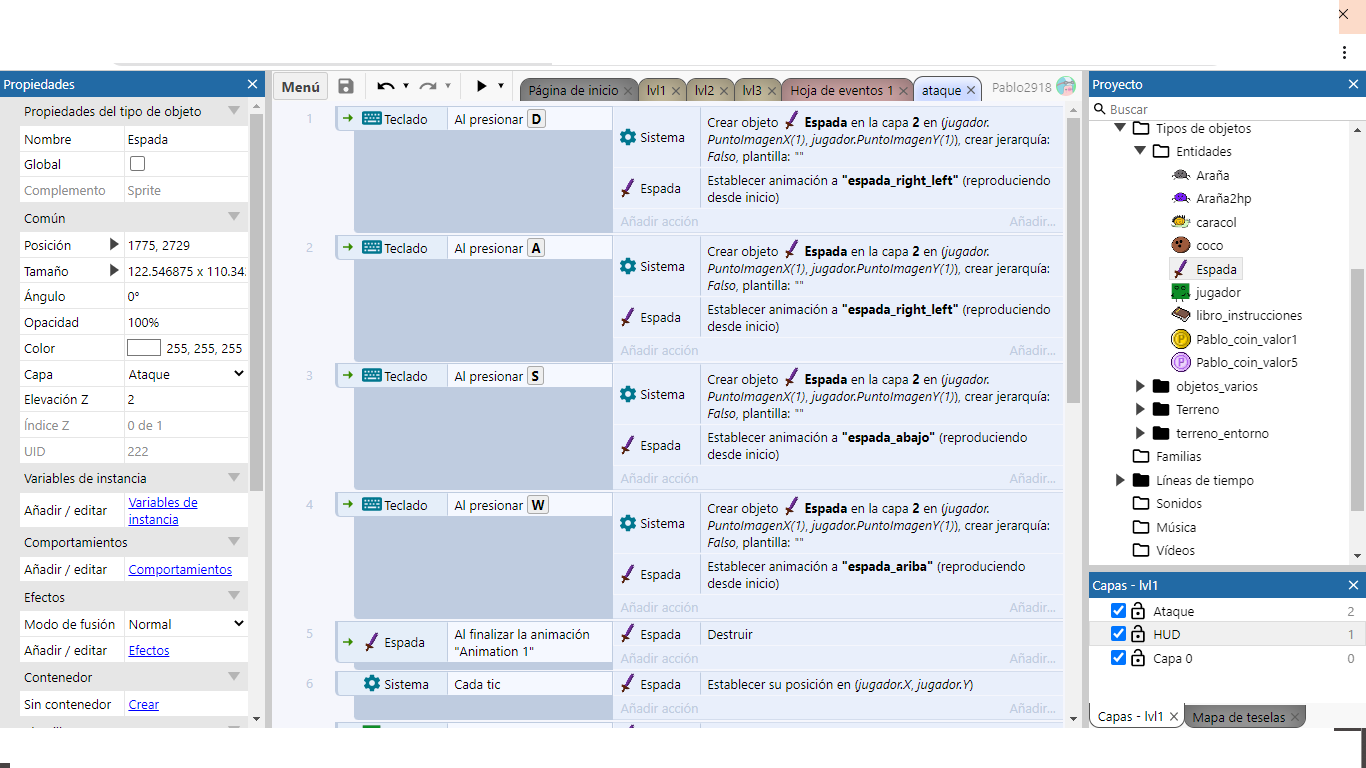Image resolution: width=1366 pixels, height=768 pixels.
Task: Open the Menú button
Action: [300, 87]
